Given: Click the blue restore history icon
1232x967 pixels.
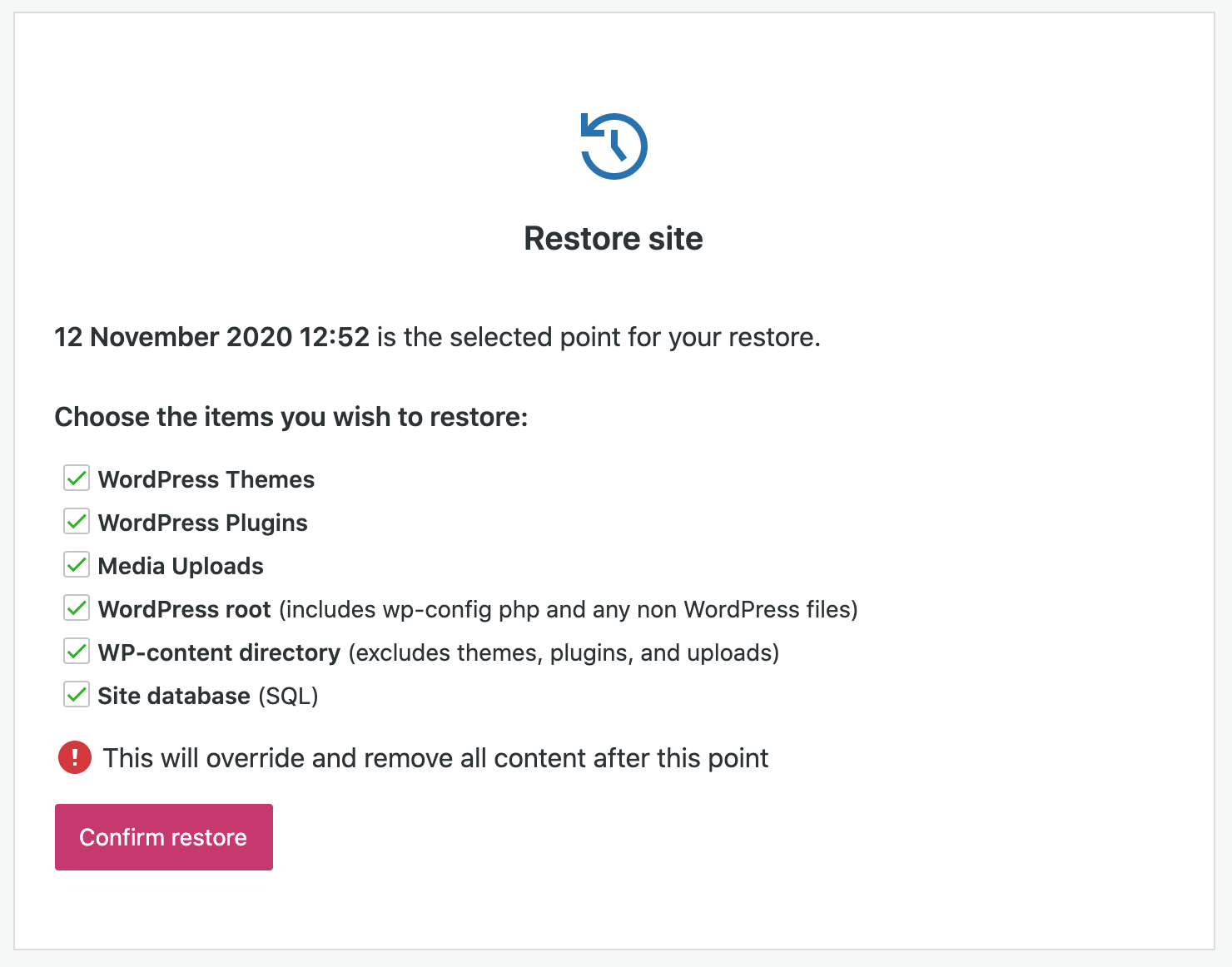Looking at the screenshot, I should pos(614,146).
